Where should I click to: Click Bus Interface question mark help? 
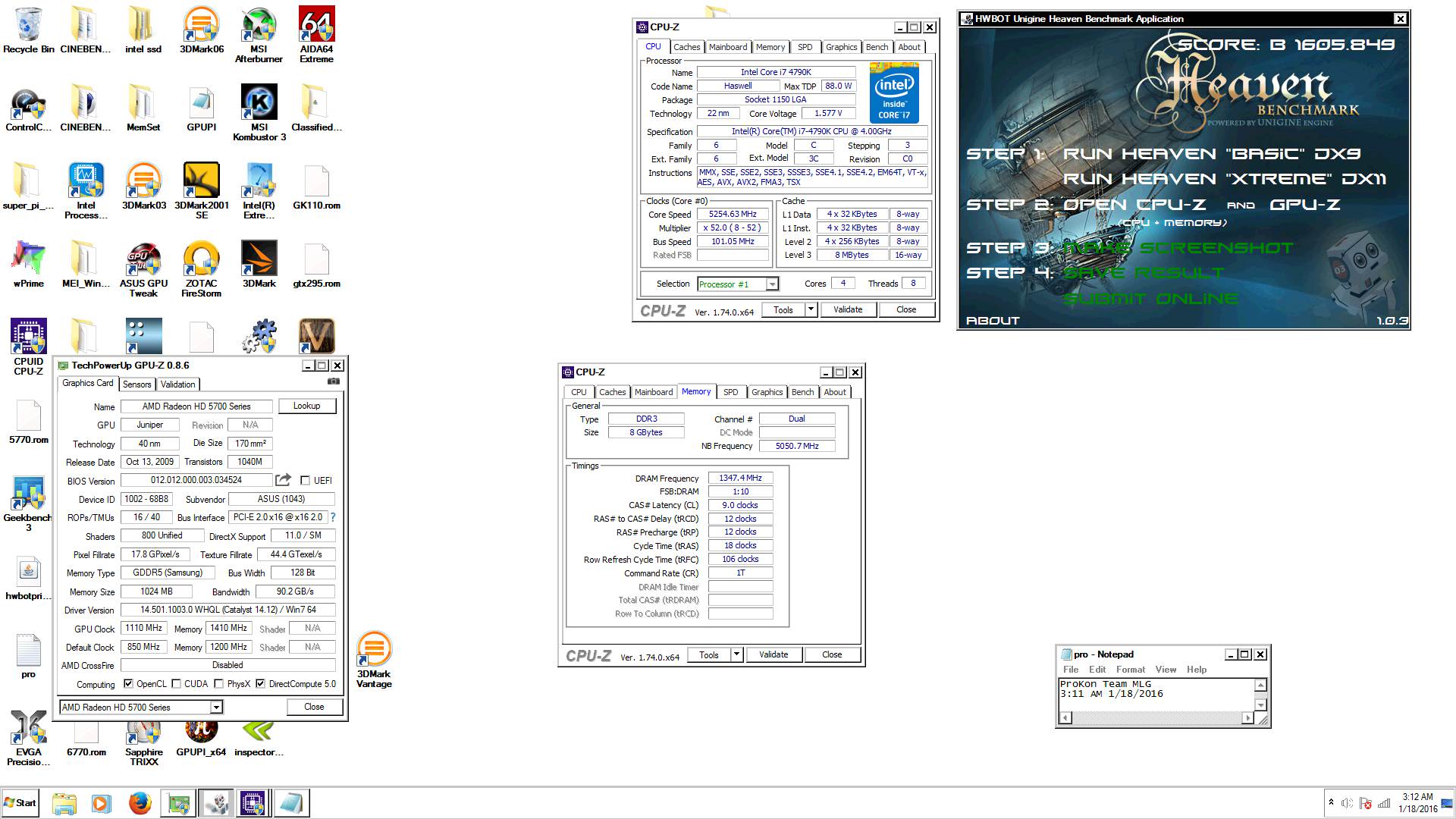(332, 517)
